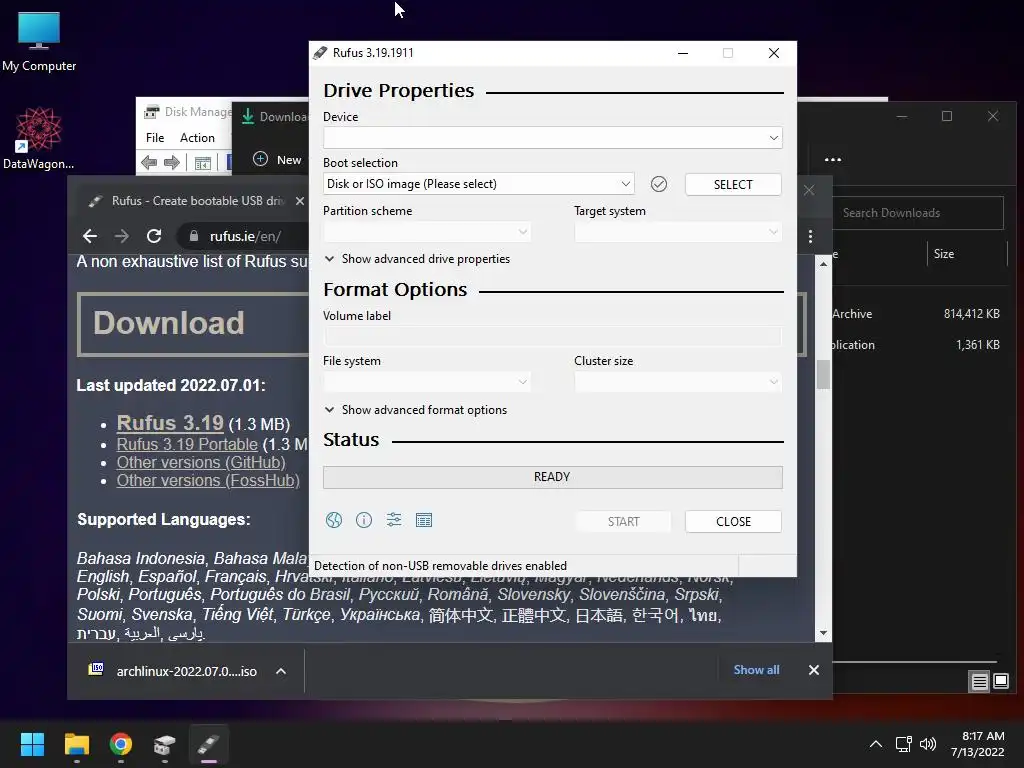The height and width of the screenshot is (768, 1024).
Task: Show hidden tray icons chevron
Action: click(876, 744)
